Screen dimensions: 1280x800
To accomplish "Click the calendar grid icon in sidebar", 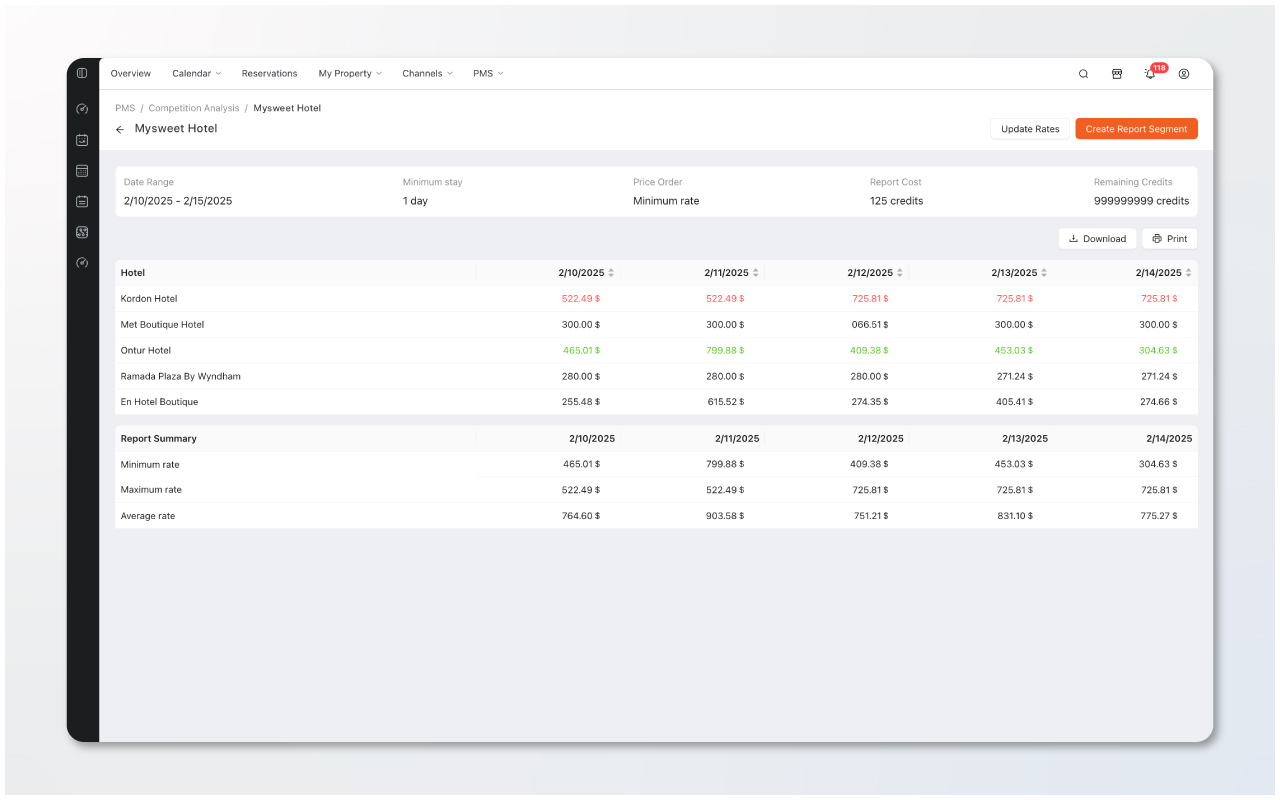I will 82,171.
